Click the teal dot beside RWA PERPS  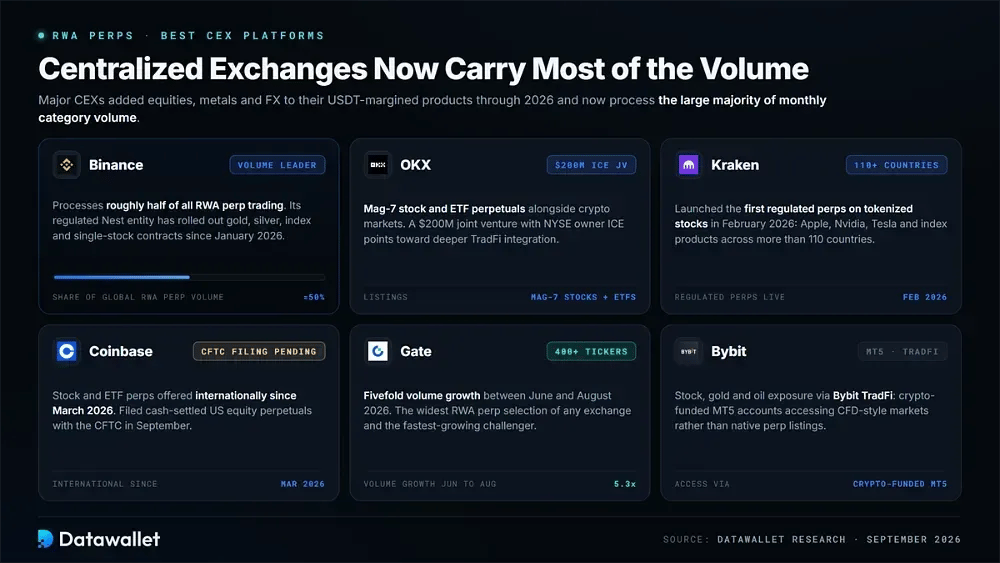(41, 36)
